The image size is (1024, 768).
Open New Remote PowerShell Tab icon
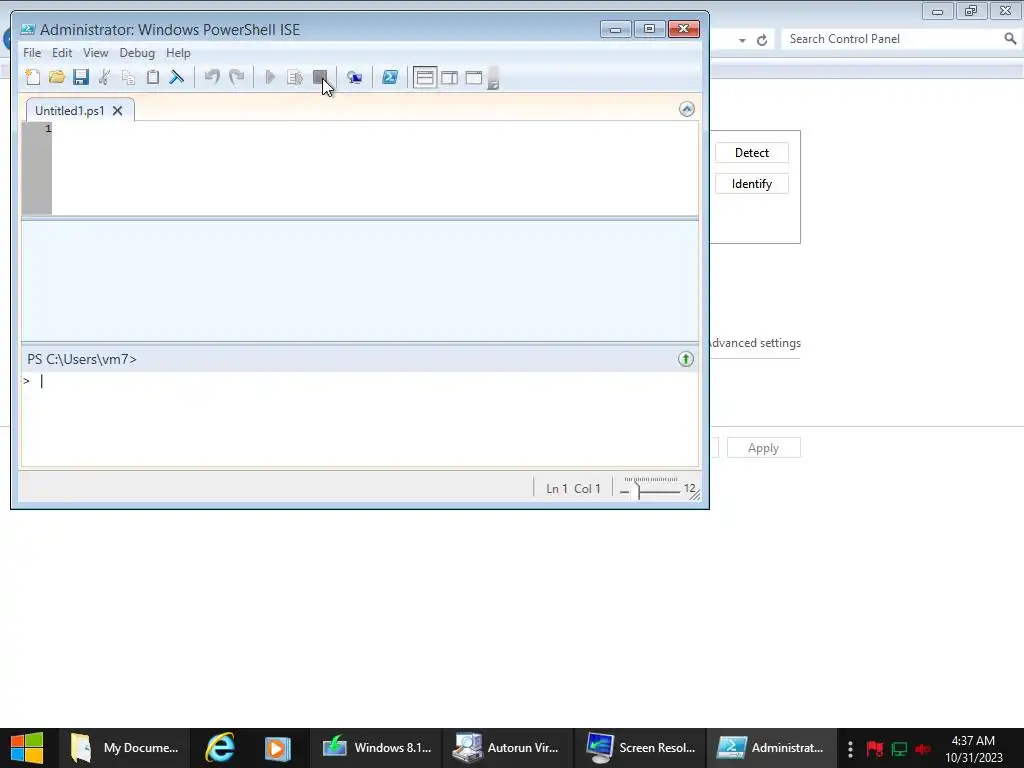click(x=354, y=77)
